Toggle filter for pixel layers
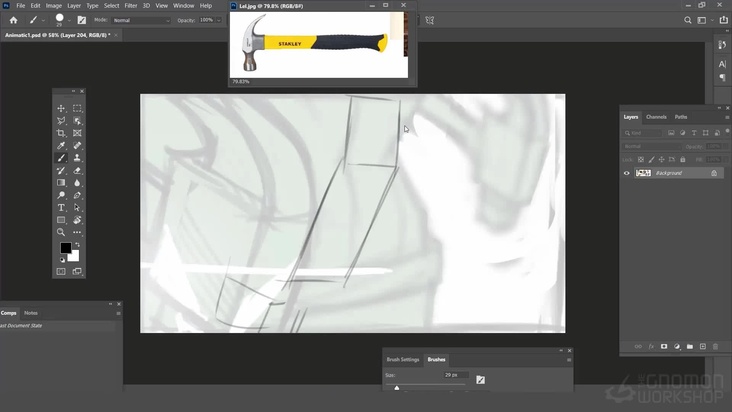Image resolution: width=732 pixels, height=412 pixels. click(671, 133)
